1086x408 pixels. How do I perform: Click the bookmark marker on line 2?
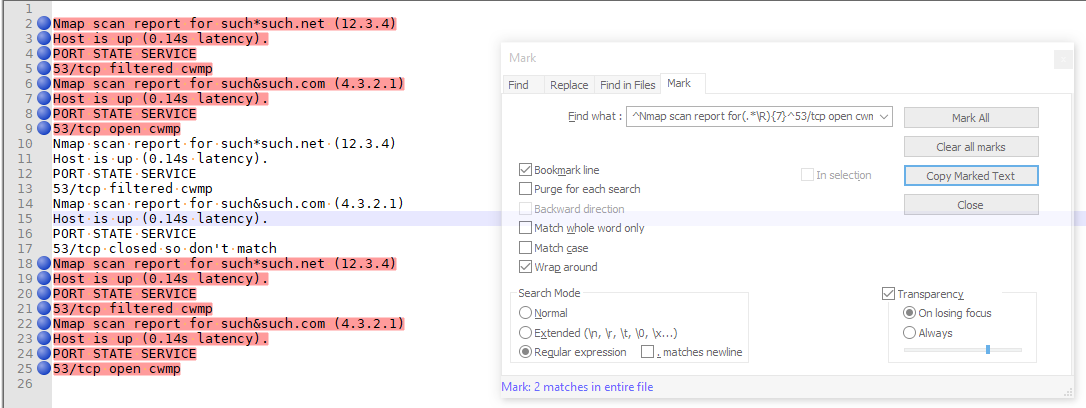(44, 24)
